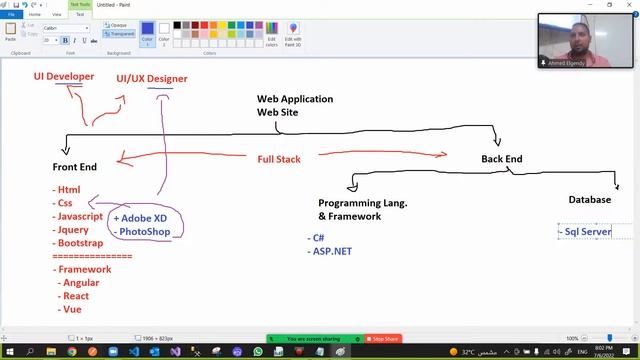
Task: Open the Edit colors dialog
Action: point(272,34)
